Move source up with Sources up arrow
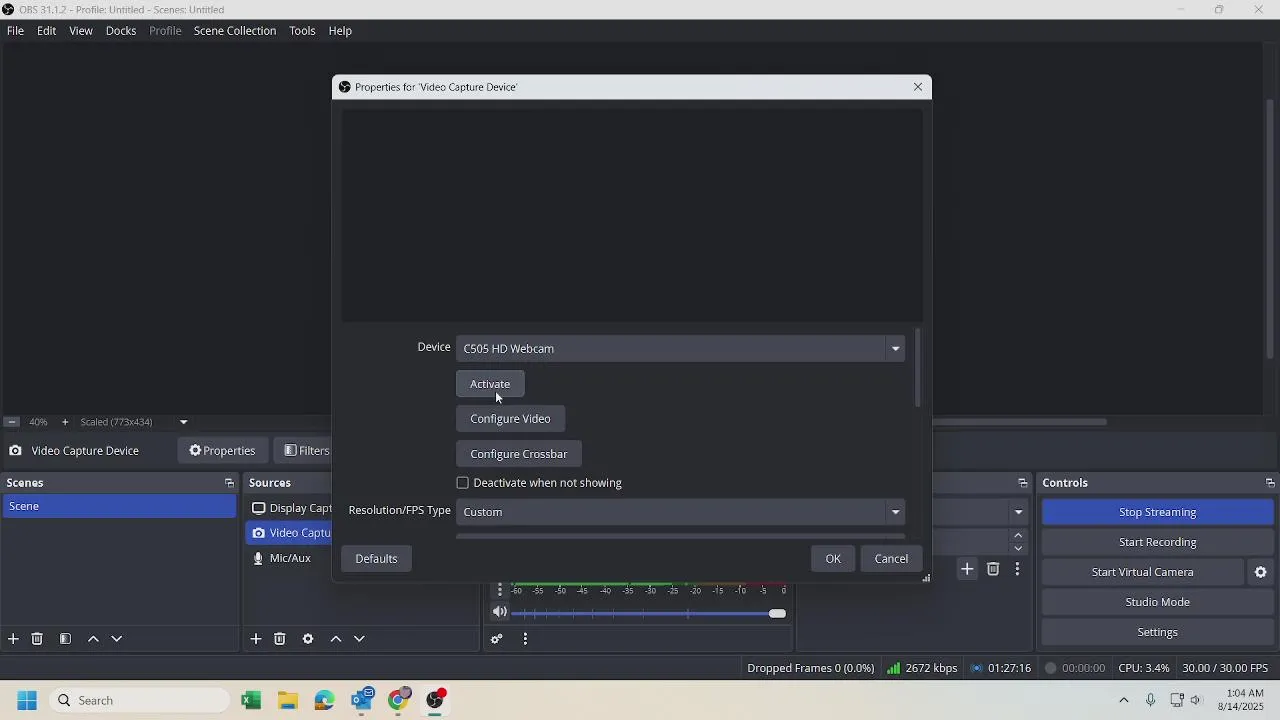1280x720 pixels. click(x=336, y=639)
